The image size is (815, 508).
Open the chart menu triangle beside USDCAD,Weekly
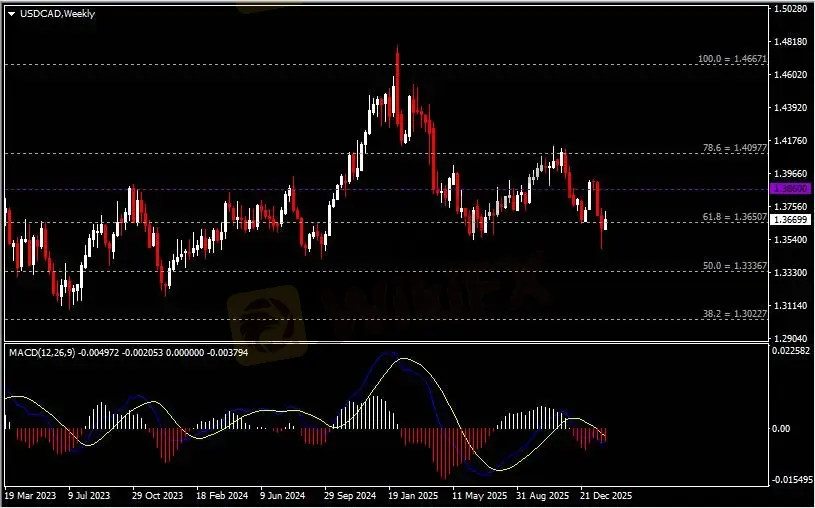[x=11, y=14]
